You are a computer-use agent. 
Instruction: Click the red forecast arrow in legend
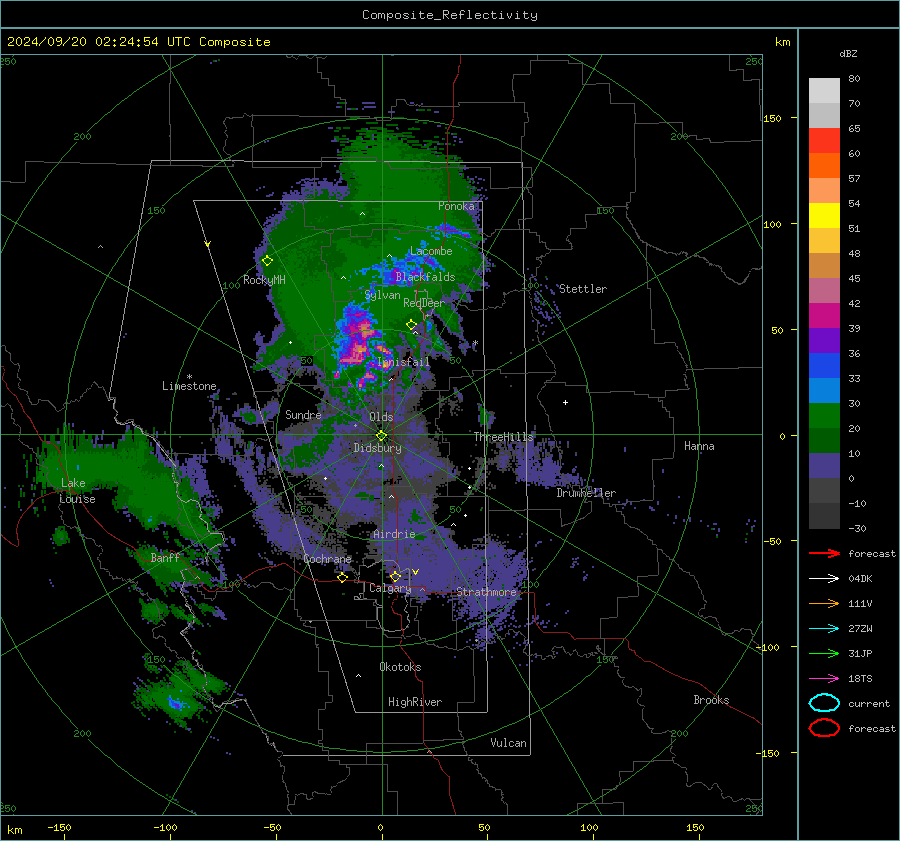coord(824,553)
